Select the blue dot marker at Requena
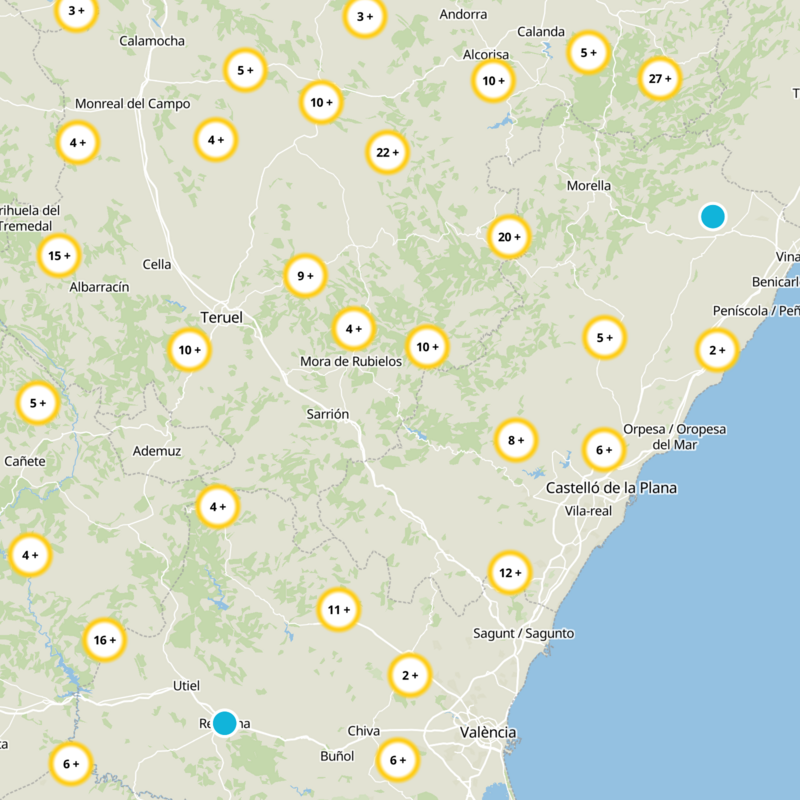 click(224, 723)
